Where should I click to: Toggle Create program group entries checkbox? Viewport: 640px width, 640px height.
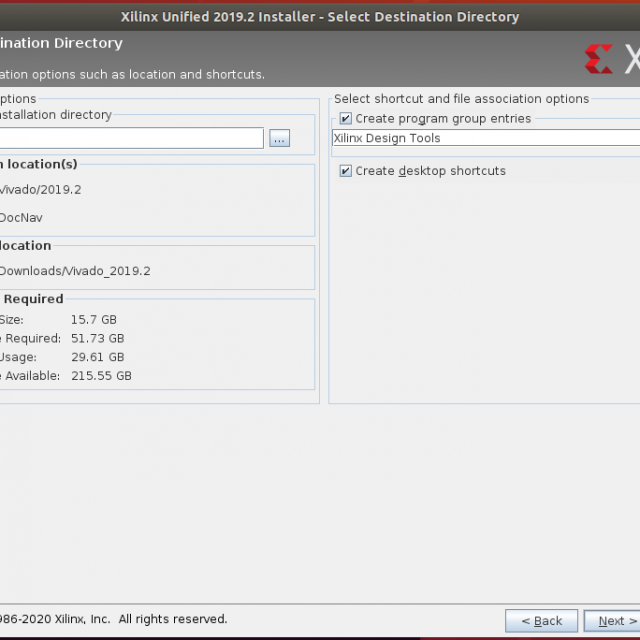346,119
